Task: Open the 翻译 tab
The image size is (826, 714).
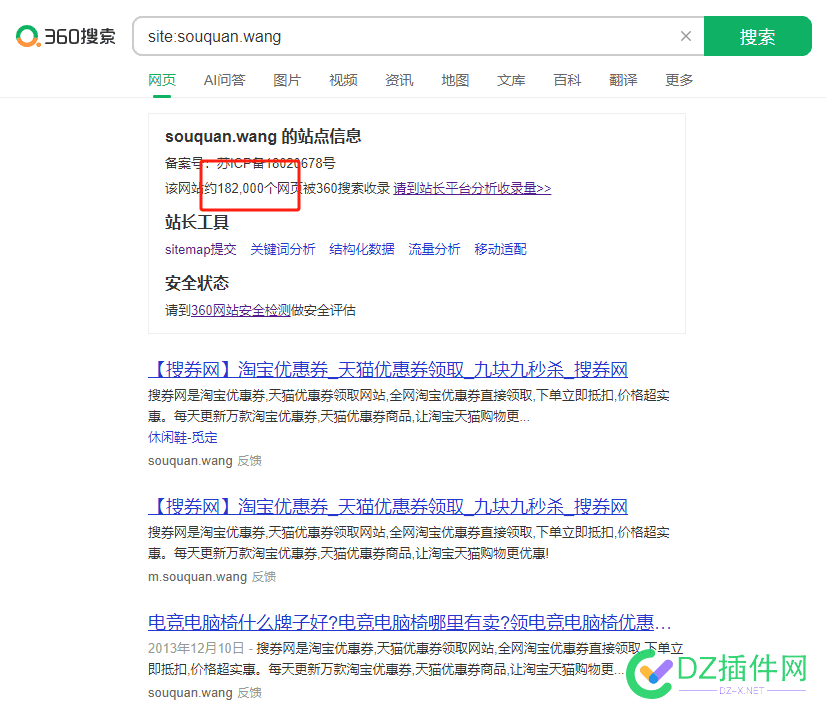Action: pos(623,80)
